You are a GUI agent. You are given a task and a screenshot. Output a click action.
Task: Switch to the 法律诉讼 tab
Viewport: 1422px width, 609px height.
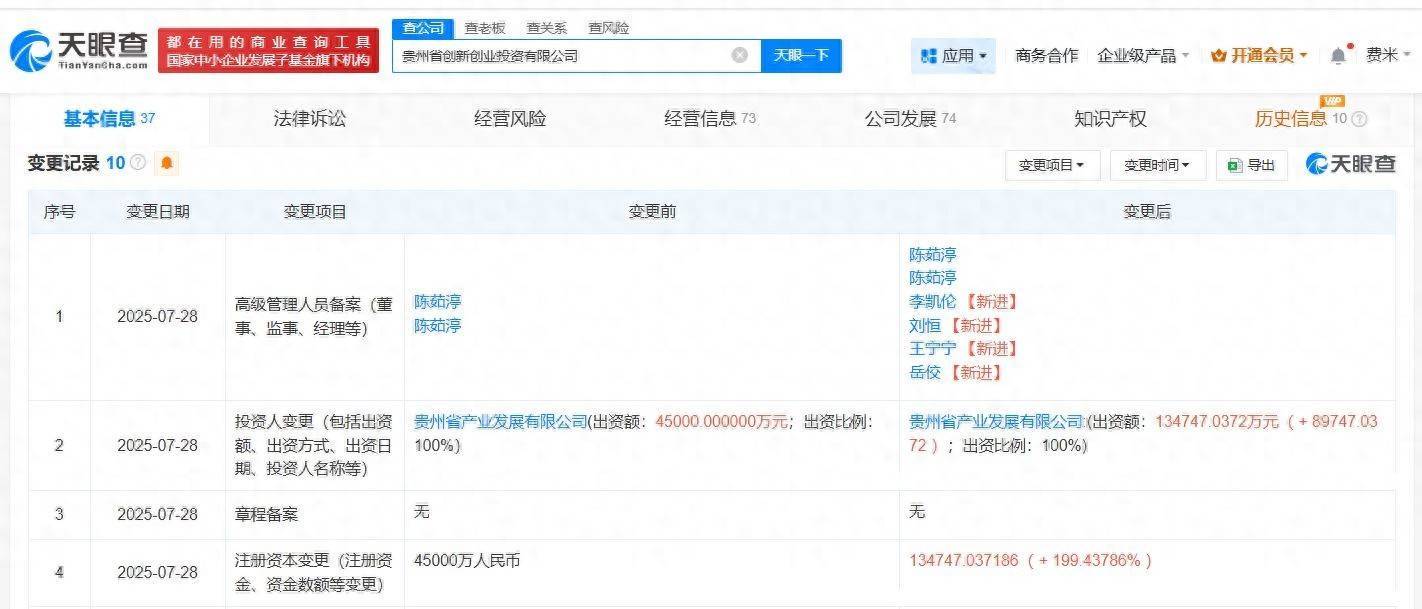310,119
